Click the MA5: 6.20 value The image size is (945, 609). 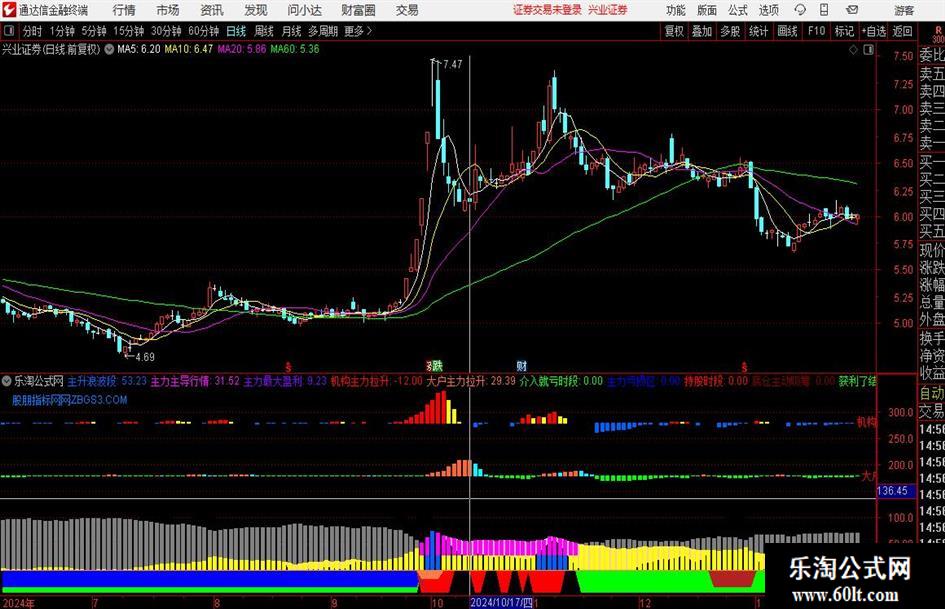click(x=139, y=49)
